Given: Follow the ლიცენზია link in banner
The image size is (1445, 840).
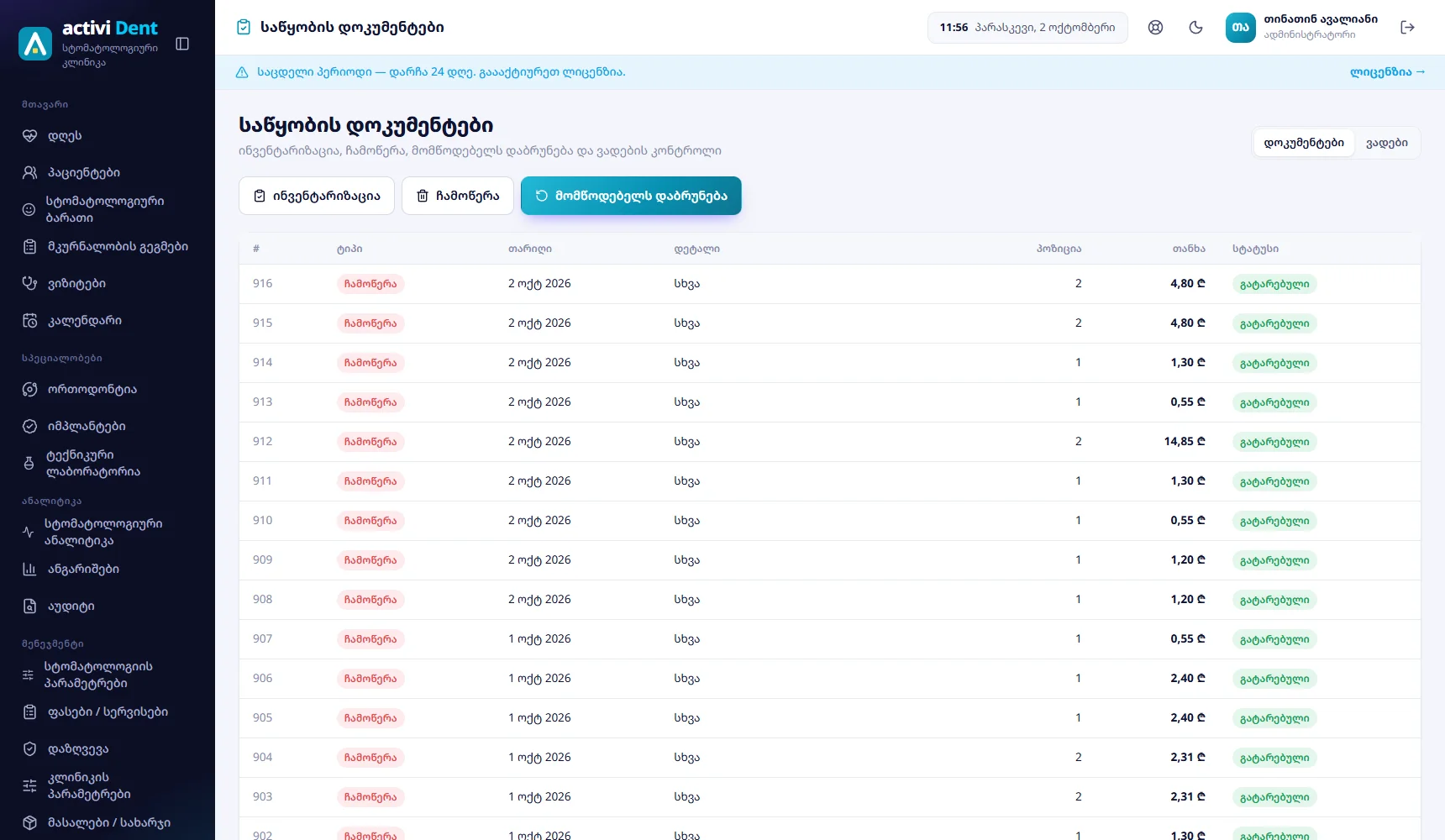Looking at the screenshot, I should click(1388, 72).
